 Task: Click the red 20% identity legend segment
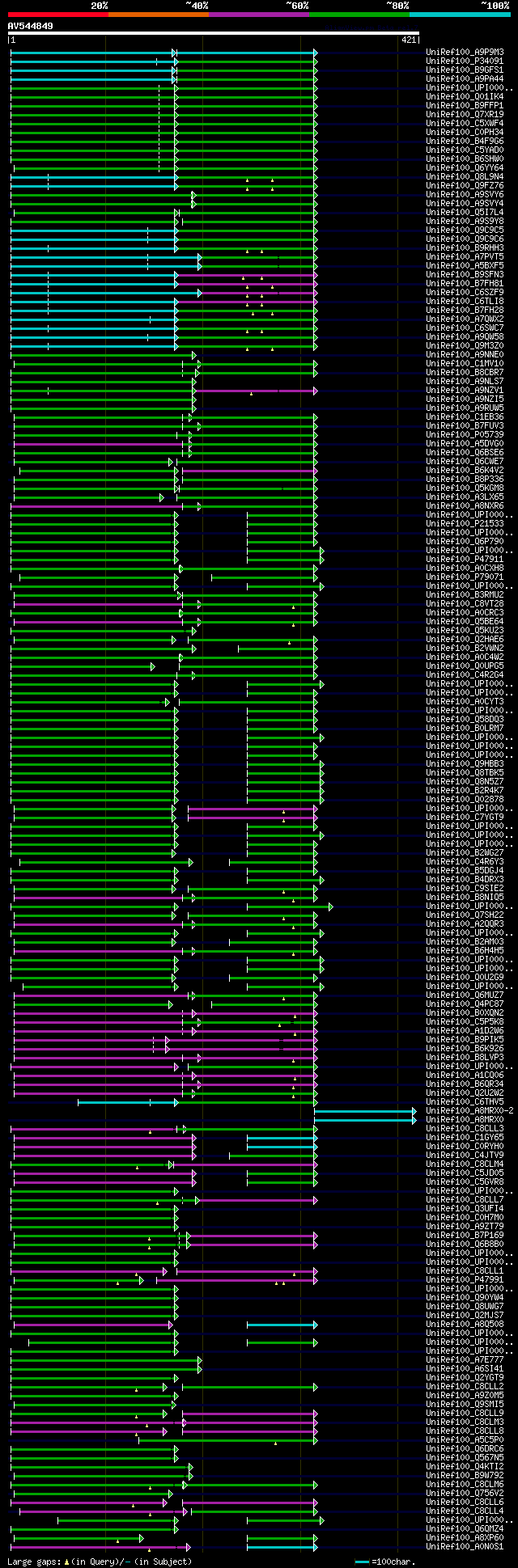57,15
